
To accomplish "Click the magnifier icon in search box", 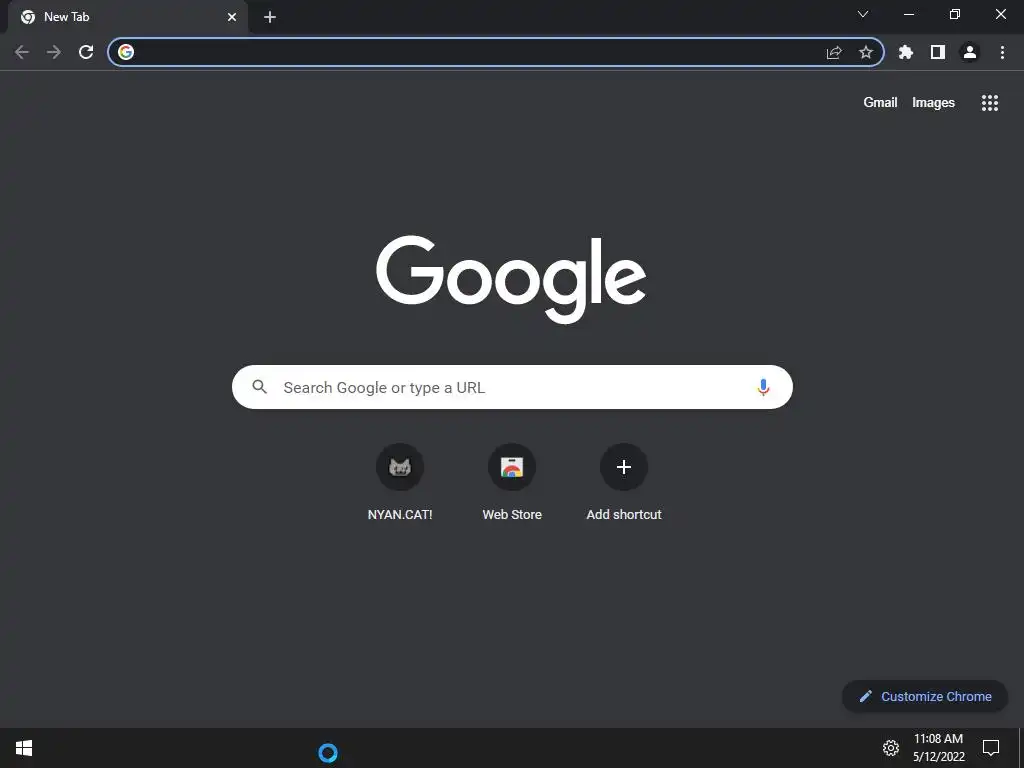I will point(259,387).
